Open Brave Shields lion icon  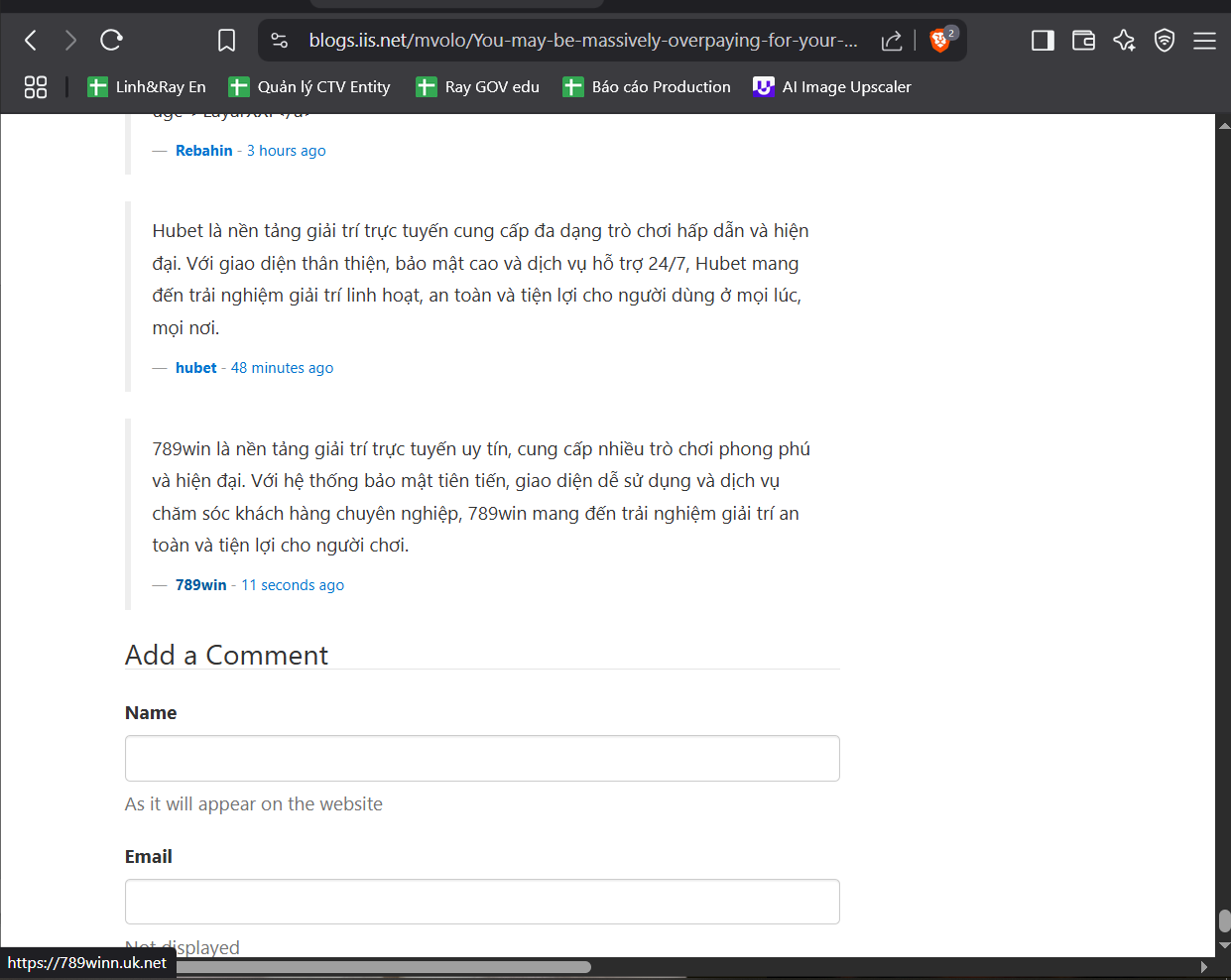(939, 41)
